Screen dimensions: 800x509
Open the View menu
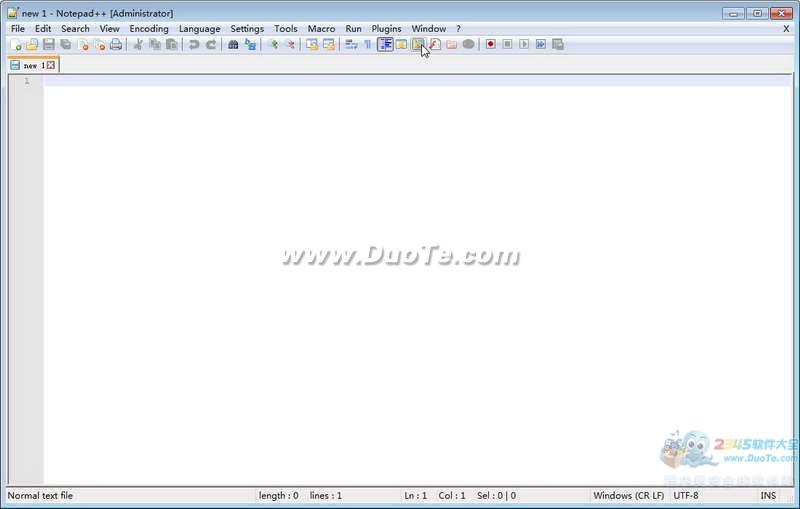point(109,29)
